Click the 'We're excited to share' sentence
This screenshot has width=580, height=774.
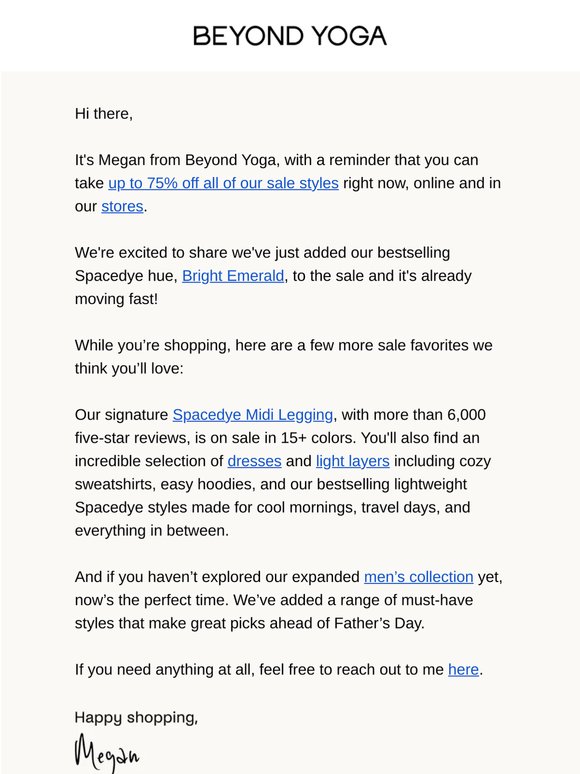[x=273, y=276]
